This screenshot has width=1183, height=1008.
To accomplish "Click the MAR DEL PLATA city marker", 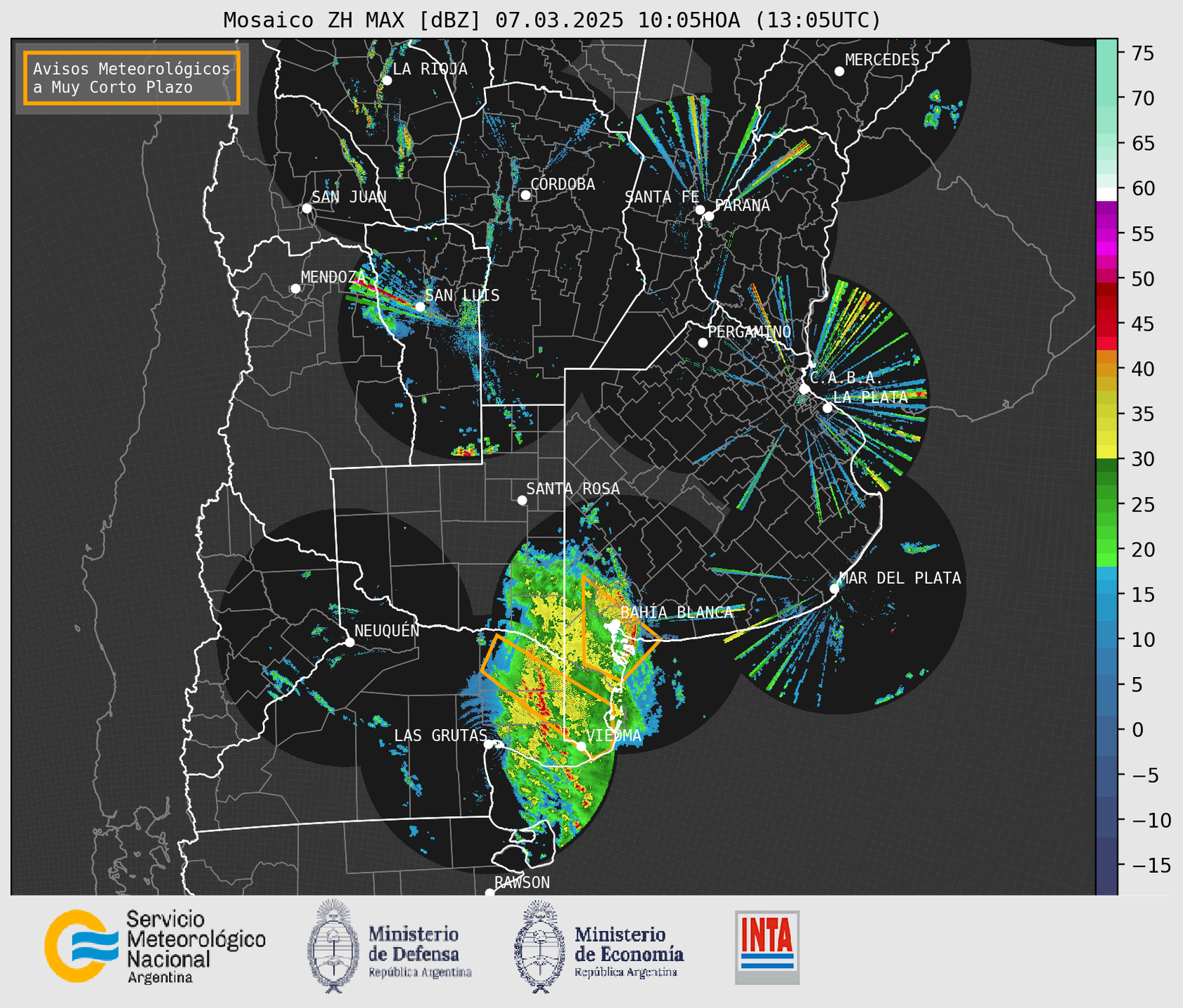I will (x=834, y=589).
